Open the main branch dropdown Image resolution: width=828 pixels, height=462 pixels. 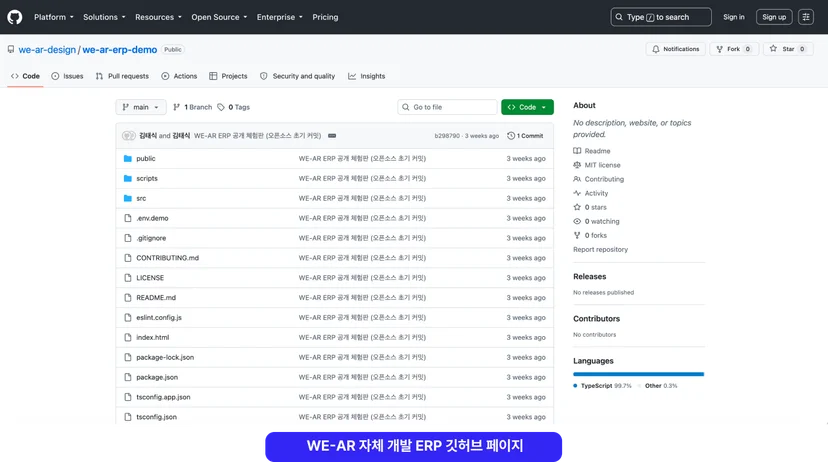tap(141, 107)
